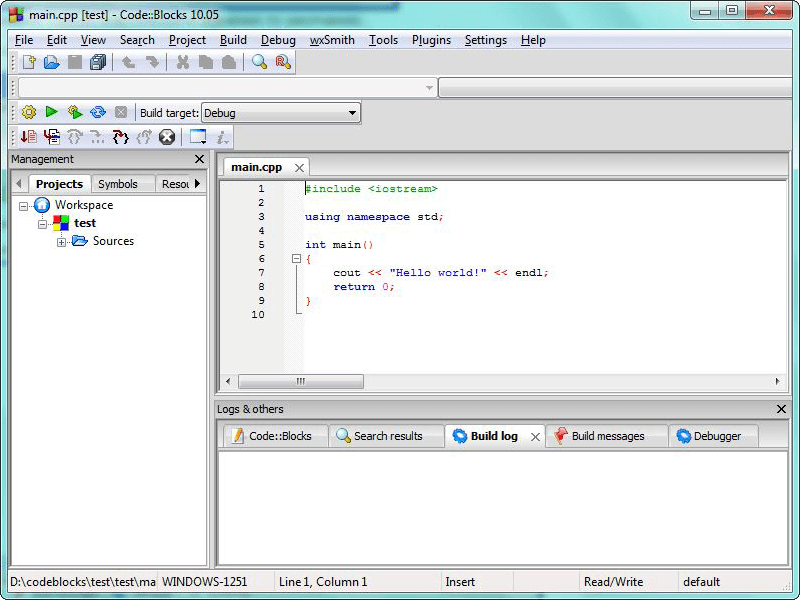The height and width of the screenshot is (600, 800).
Task: Collapse the code fold at line 6
Action: (x=296, y=259)
